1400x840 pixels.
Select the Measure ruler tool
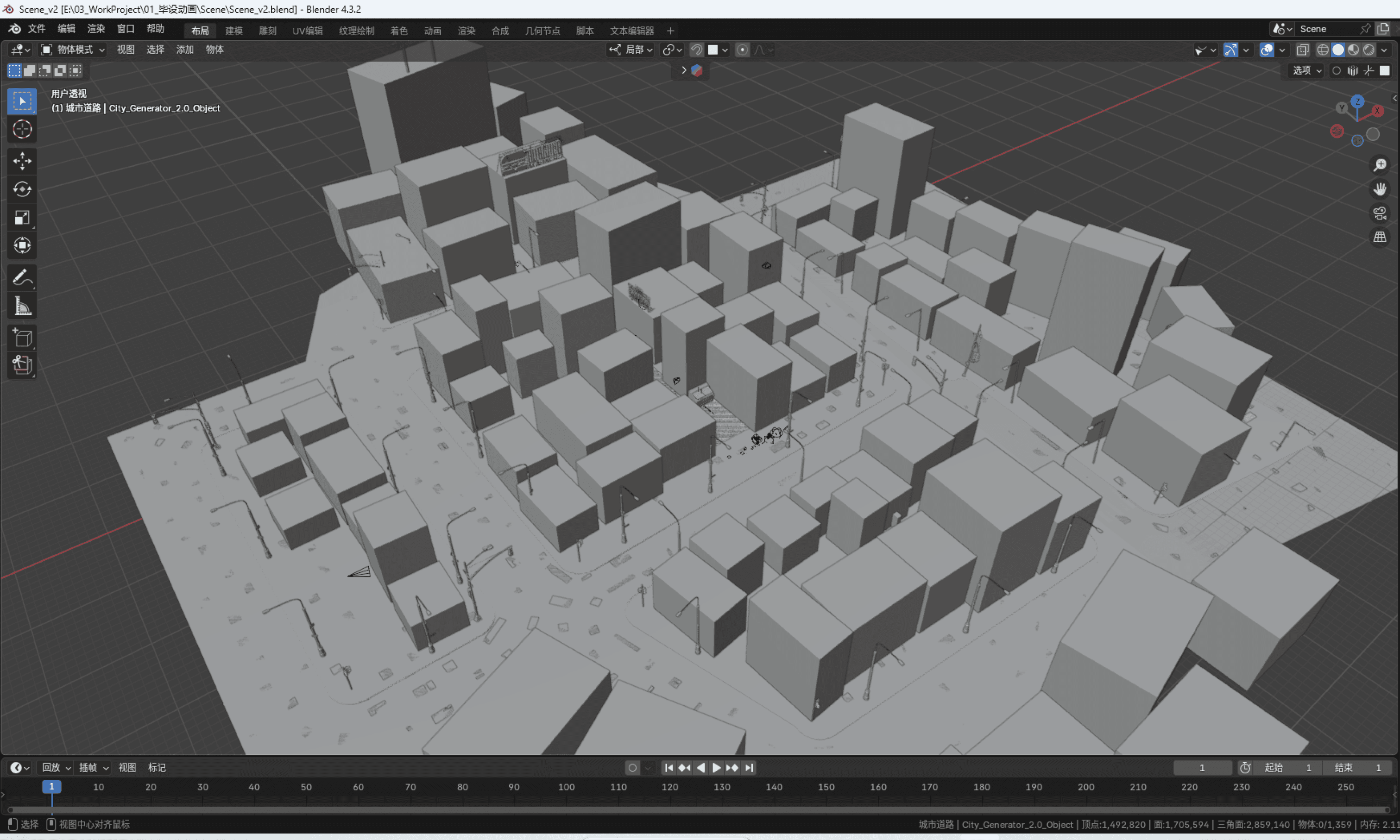click(22, 306)
